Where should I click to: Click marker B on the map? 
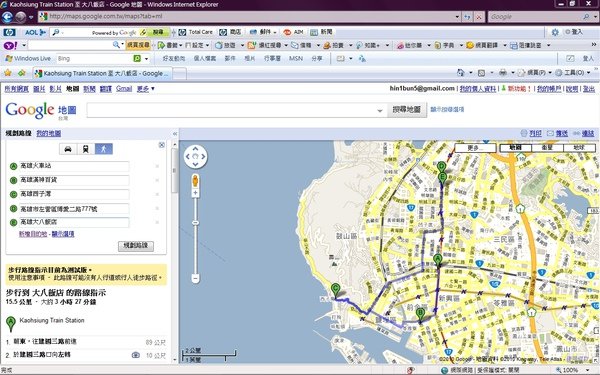(420, 315)
